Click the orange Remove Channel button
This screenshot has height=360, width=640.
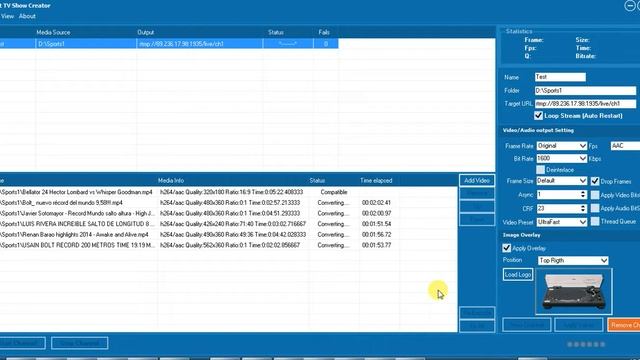pos(624,325)
